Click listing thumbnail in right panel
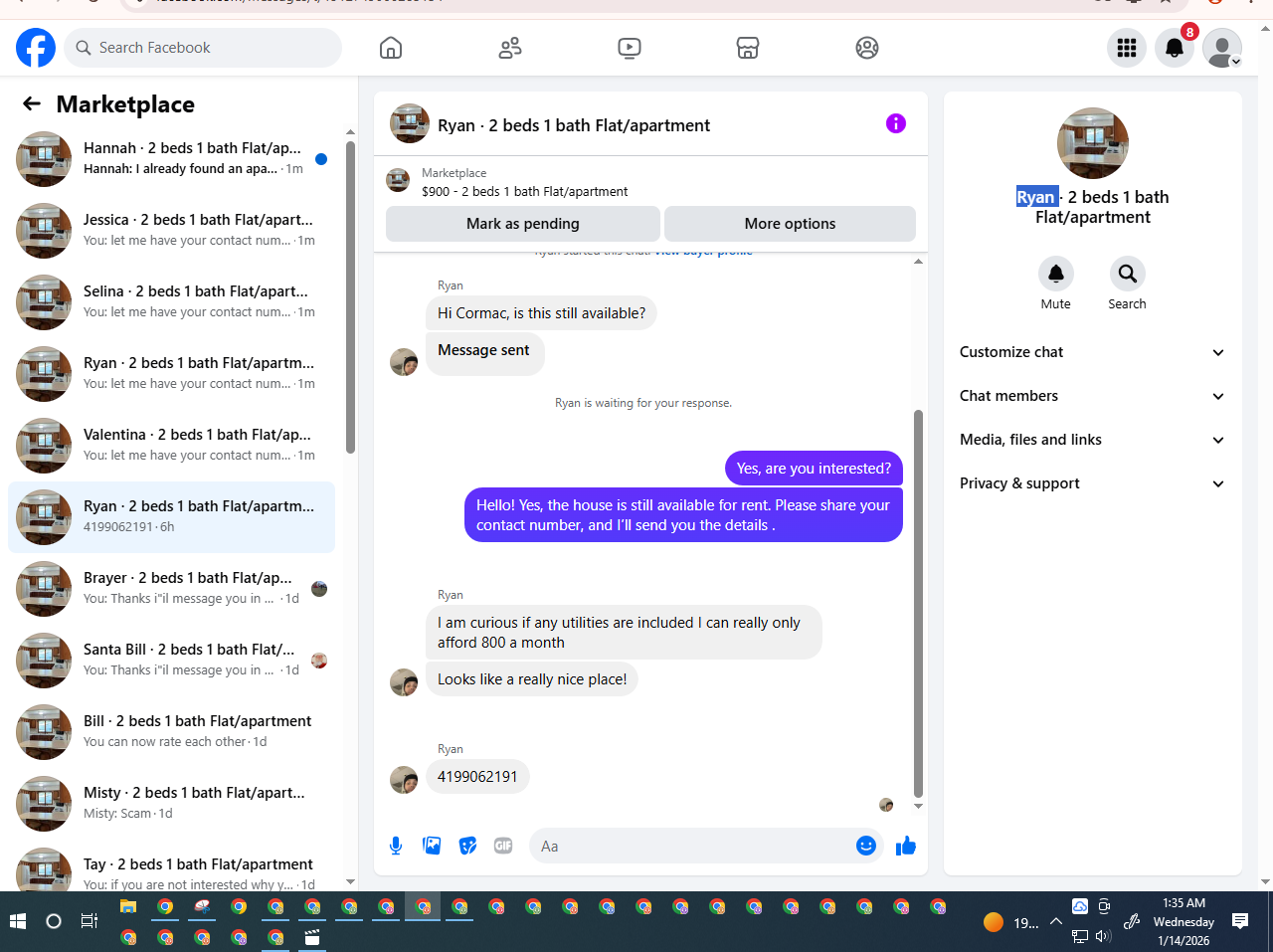 [x=1093, y=143]
